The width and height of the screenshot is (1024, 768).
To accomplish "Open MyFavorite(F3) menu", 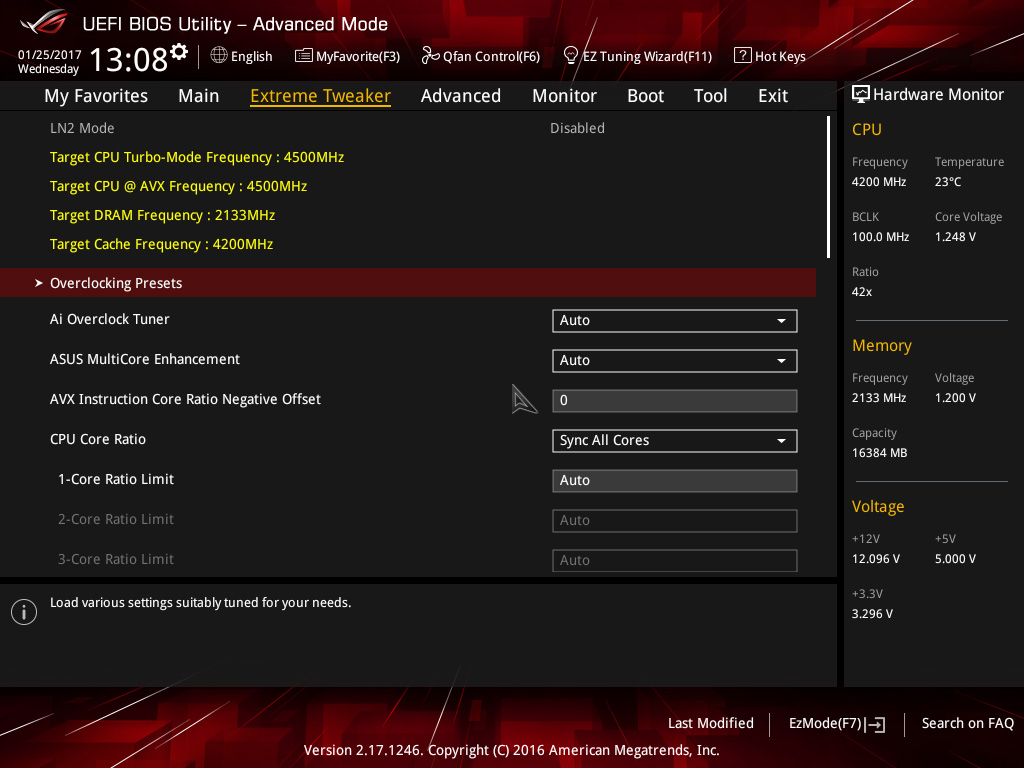I will [x=358, y=56].
